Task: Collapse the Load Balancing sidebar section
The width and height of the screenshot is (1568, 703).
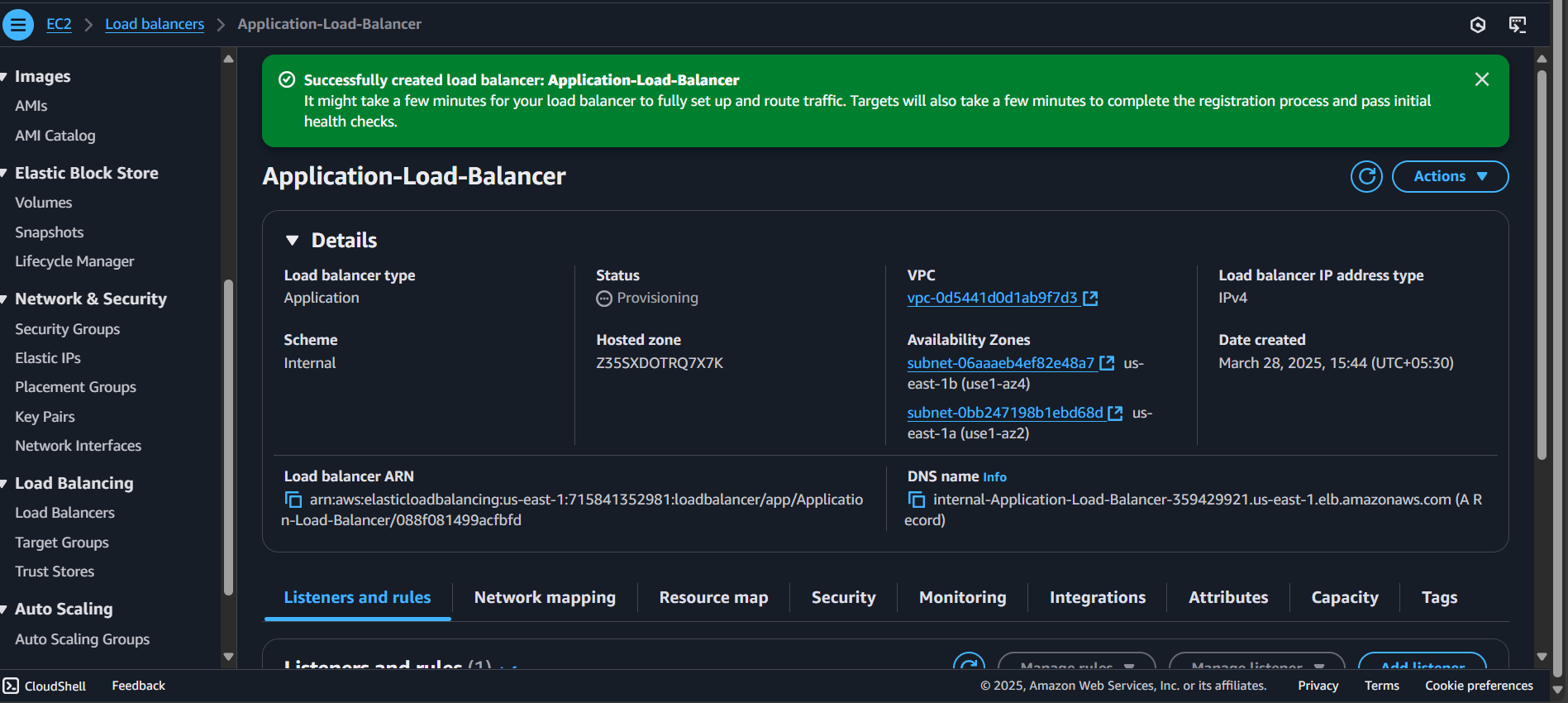Action: 4,484
